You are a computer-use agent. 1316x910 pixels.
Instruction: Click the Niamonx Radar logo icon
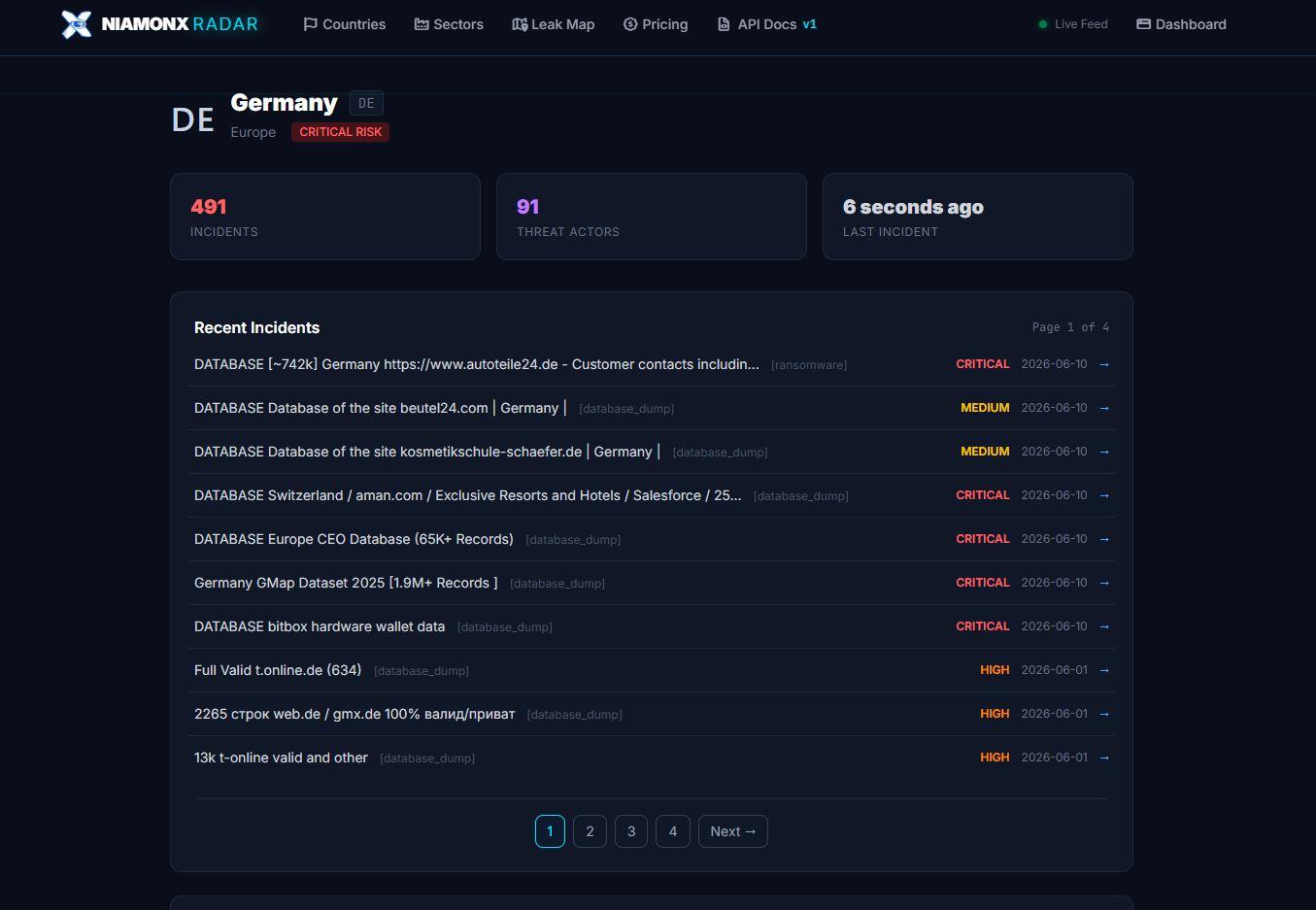point(77,24)
